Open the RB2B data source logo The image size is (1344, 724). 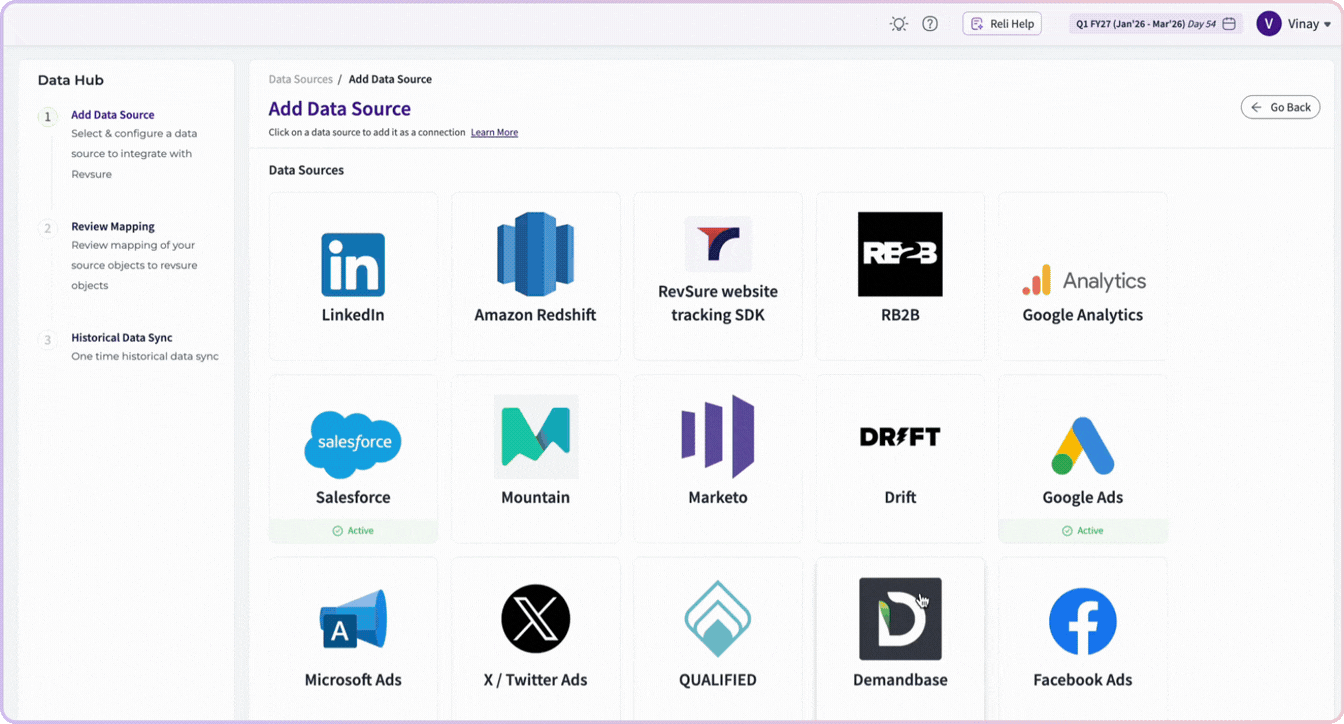point(900,254)
